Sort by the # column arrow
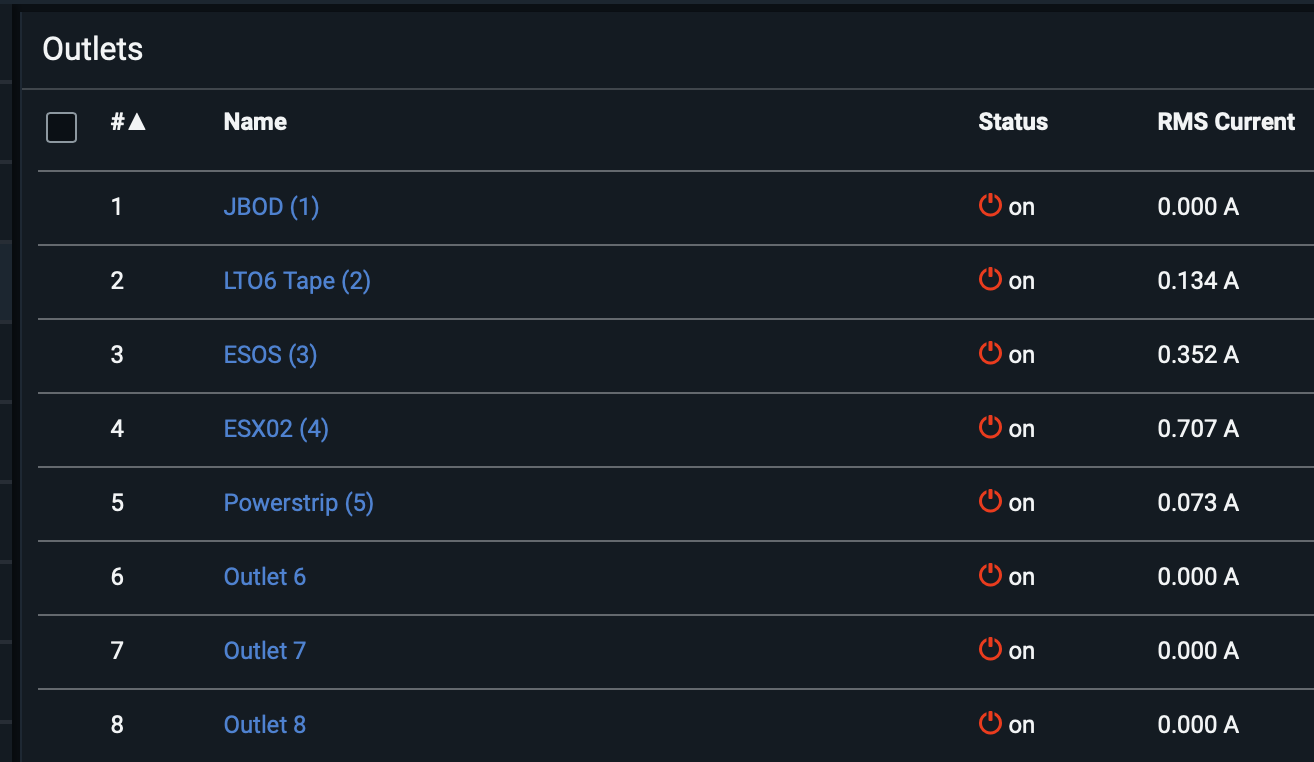 tap(137, 122)
